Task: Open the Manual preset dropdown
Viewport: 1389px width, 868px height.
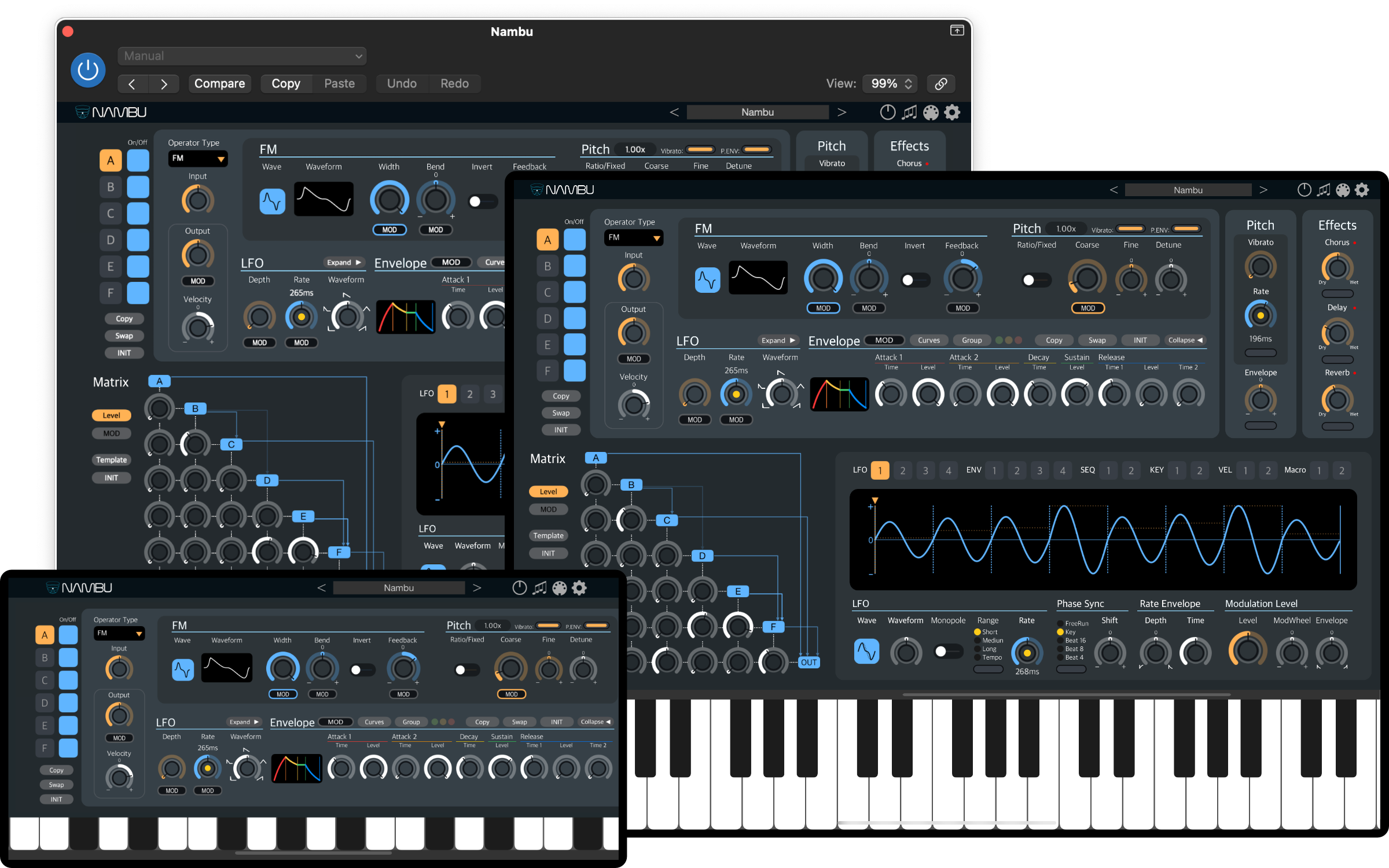Action: click(x=242, y=56)
